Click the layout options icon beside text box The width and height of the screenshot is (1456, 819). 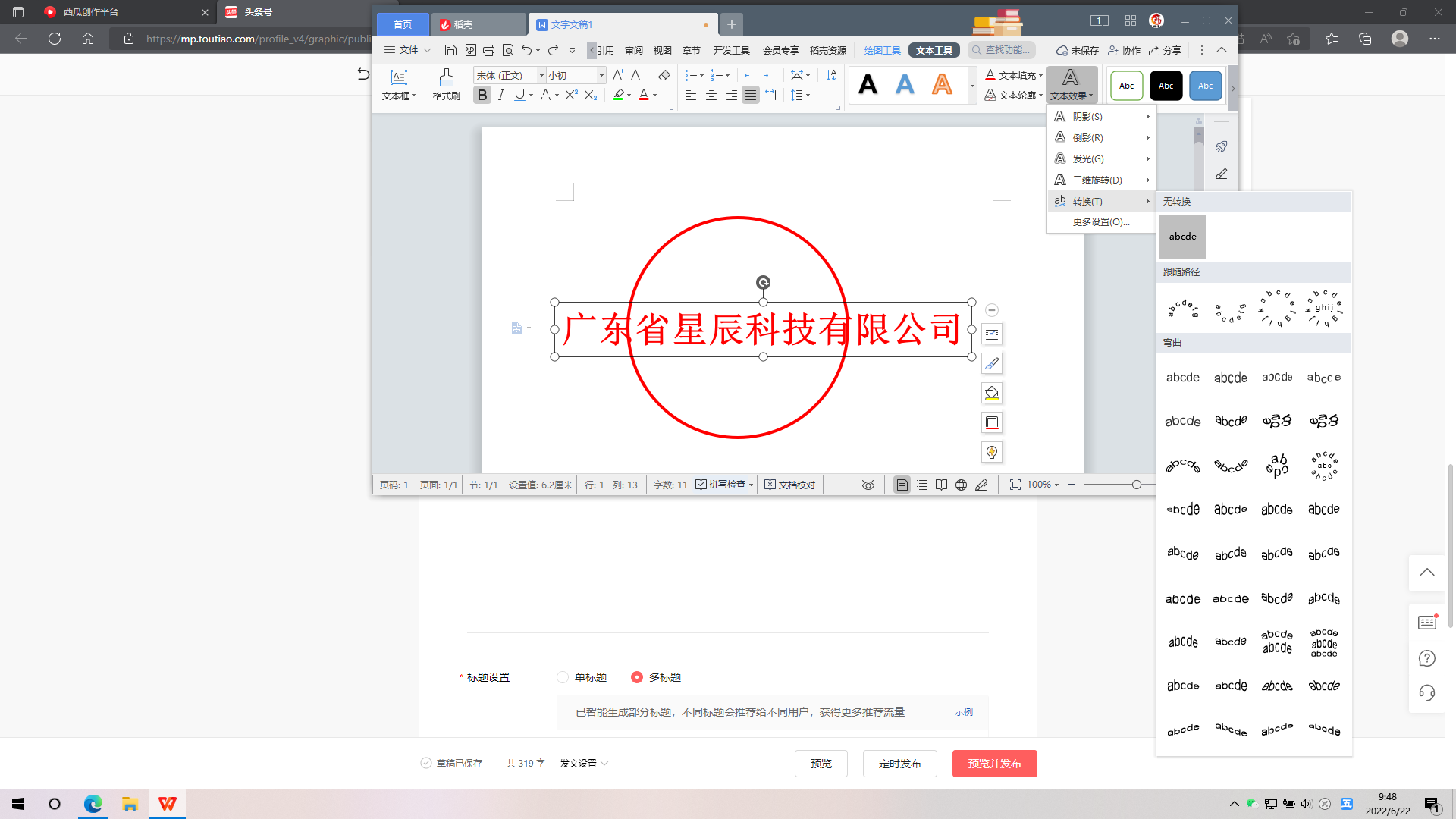[992, 334]
